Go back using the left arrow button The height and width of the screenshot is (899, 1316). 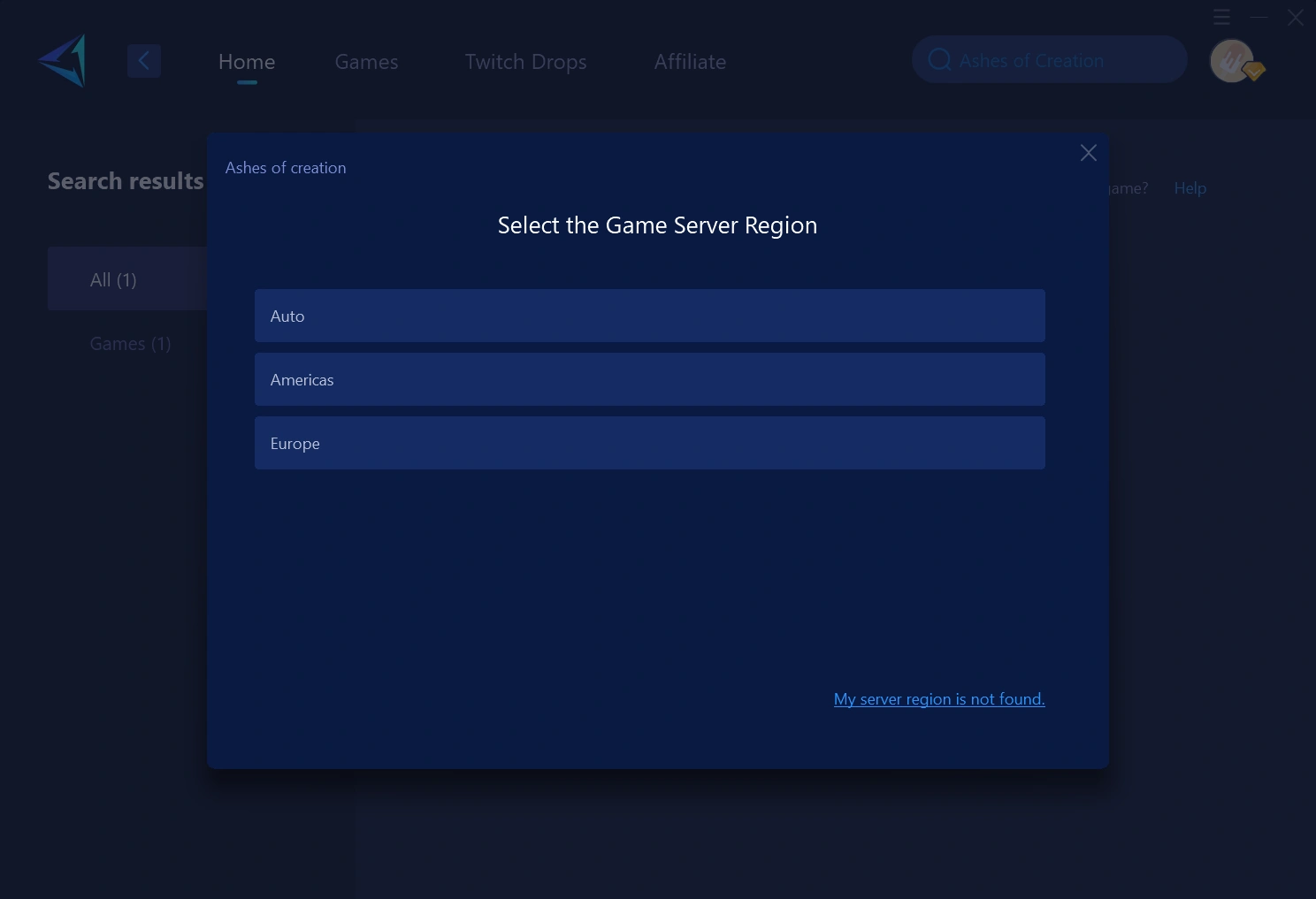coord(143,61)
